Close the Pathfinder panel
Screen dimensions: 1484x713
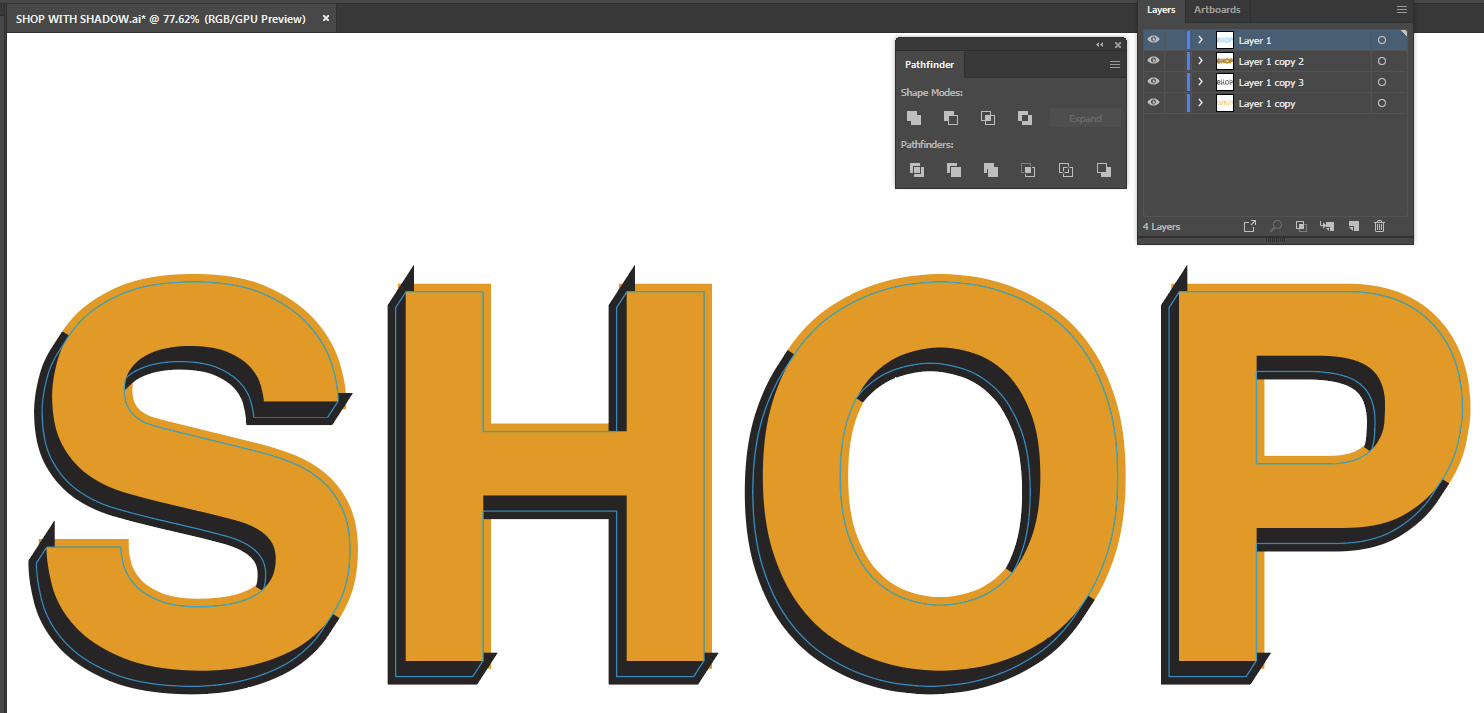click(1118, 45)
